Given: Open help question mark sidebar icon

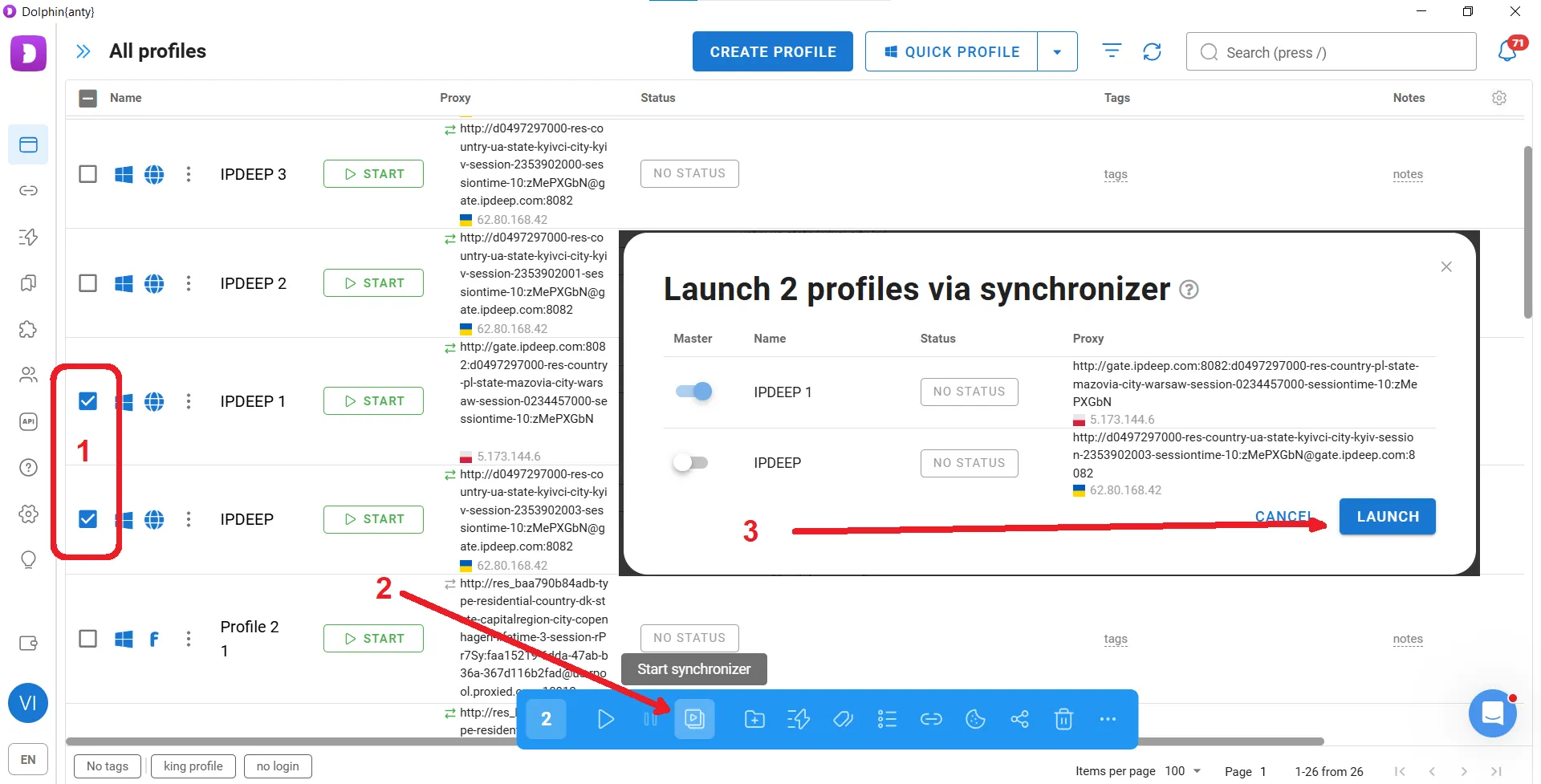Looking at the screenshot, I should 28,467.
